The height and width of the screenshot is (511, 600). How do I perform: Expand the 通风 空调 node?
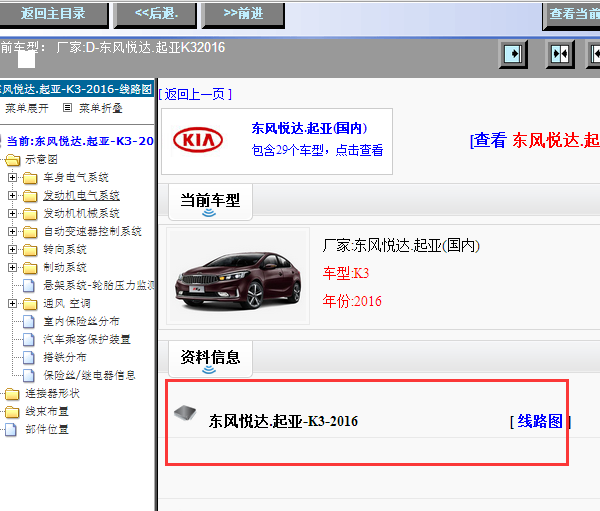12,304
